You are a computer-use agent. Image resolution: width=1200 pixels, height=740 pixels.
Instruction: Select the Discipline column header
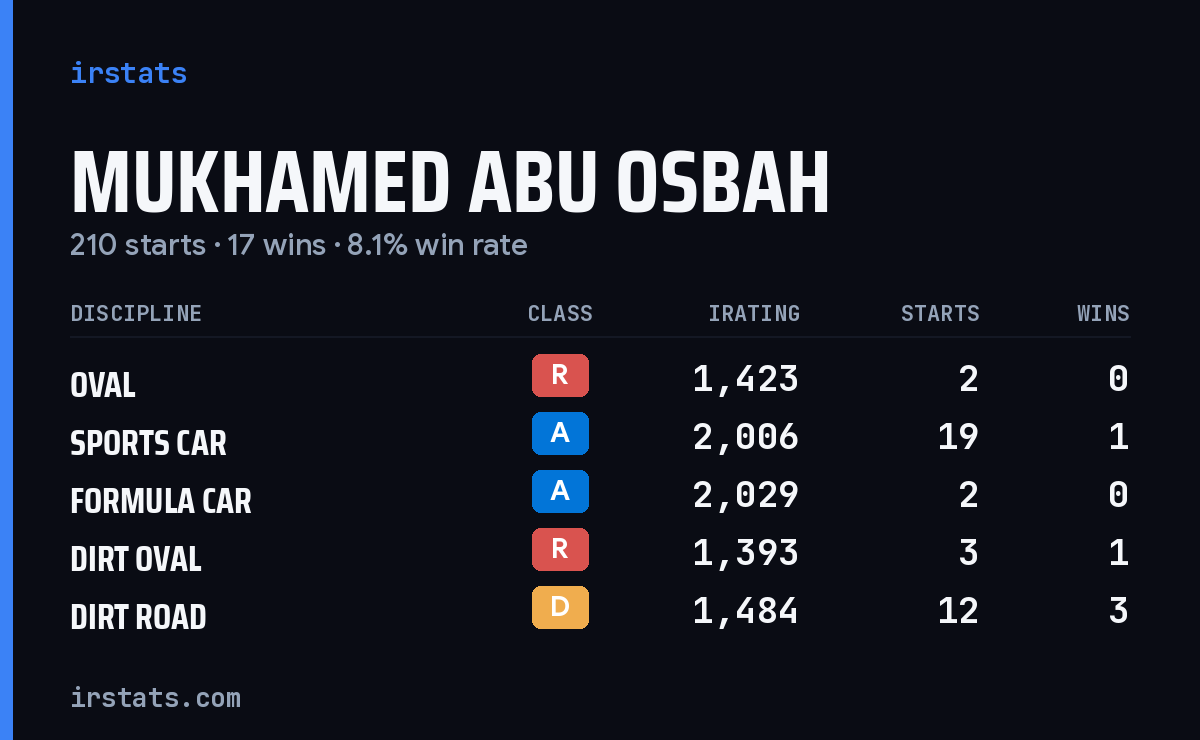tap(136, 313)
